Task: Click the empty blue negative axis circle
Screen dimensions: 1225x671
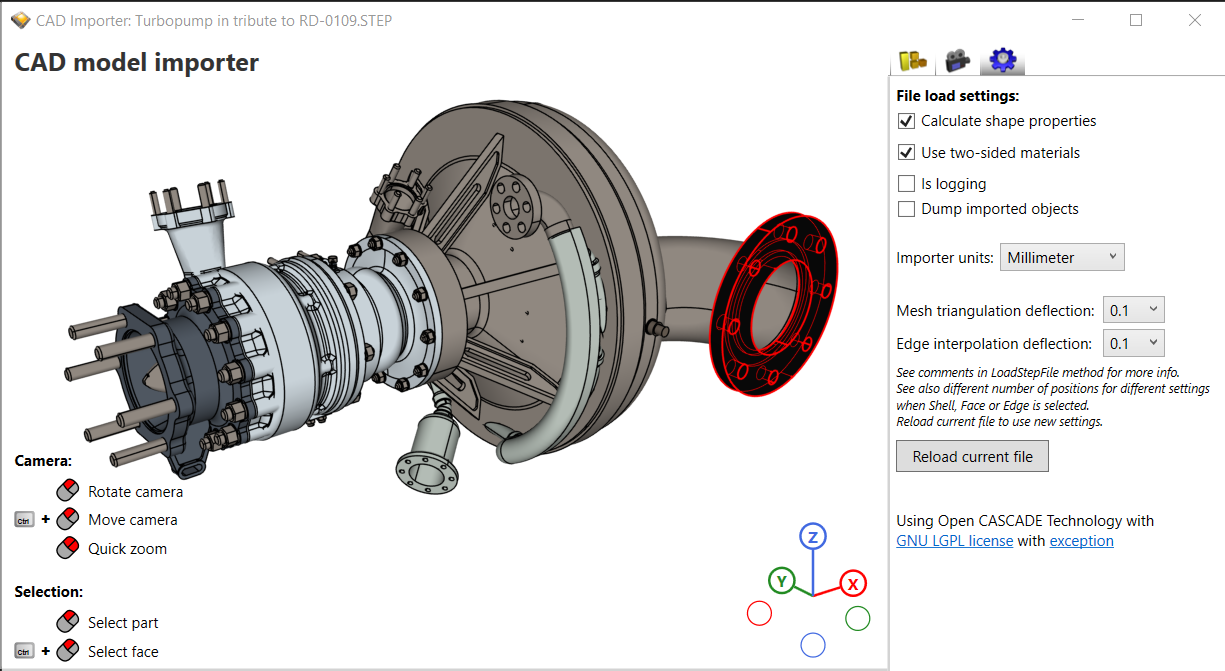Action: (813, 645)
